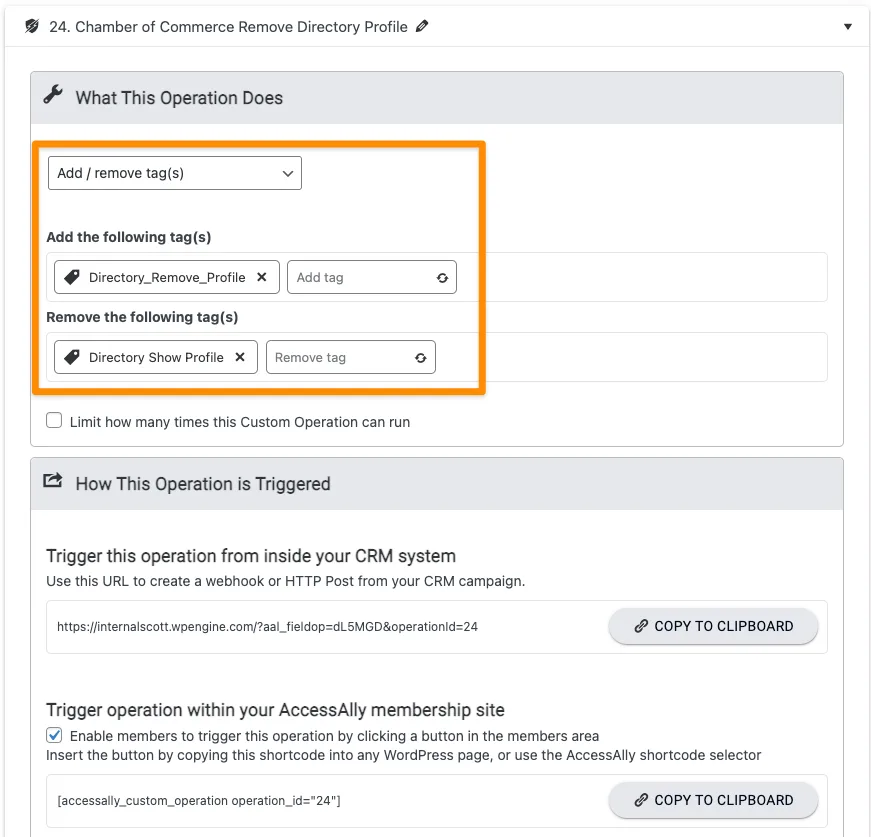Collapse the operation 24 panel arrow
The width and height of the screenshot is (871, 837).
coord(848,27)
